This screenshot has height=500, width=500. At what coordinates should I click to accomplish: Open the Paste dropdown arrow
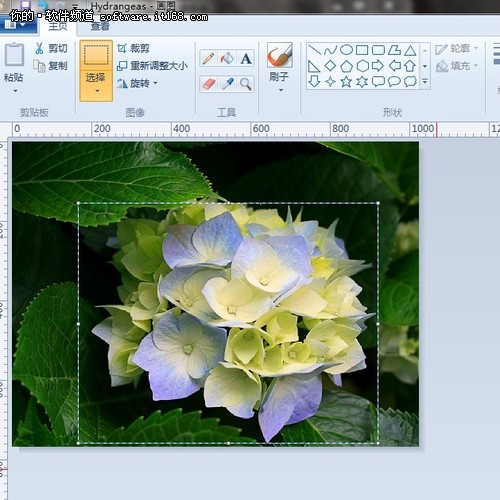[15, 91]
